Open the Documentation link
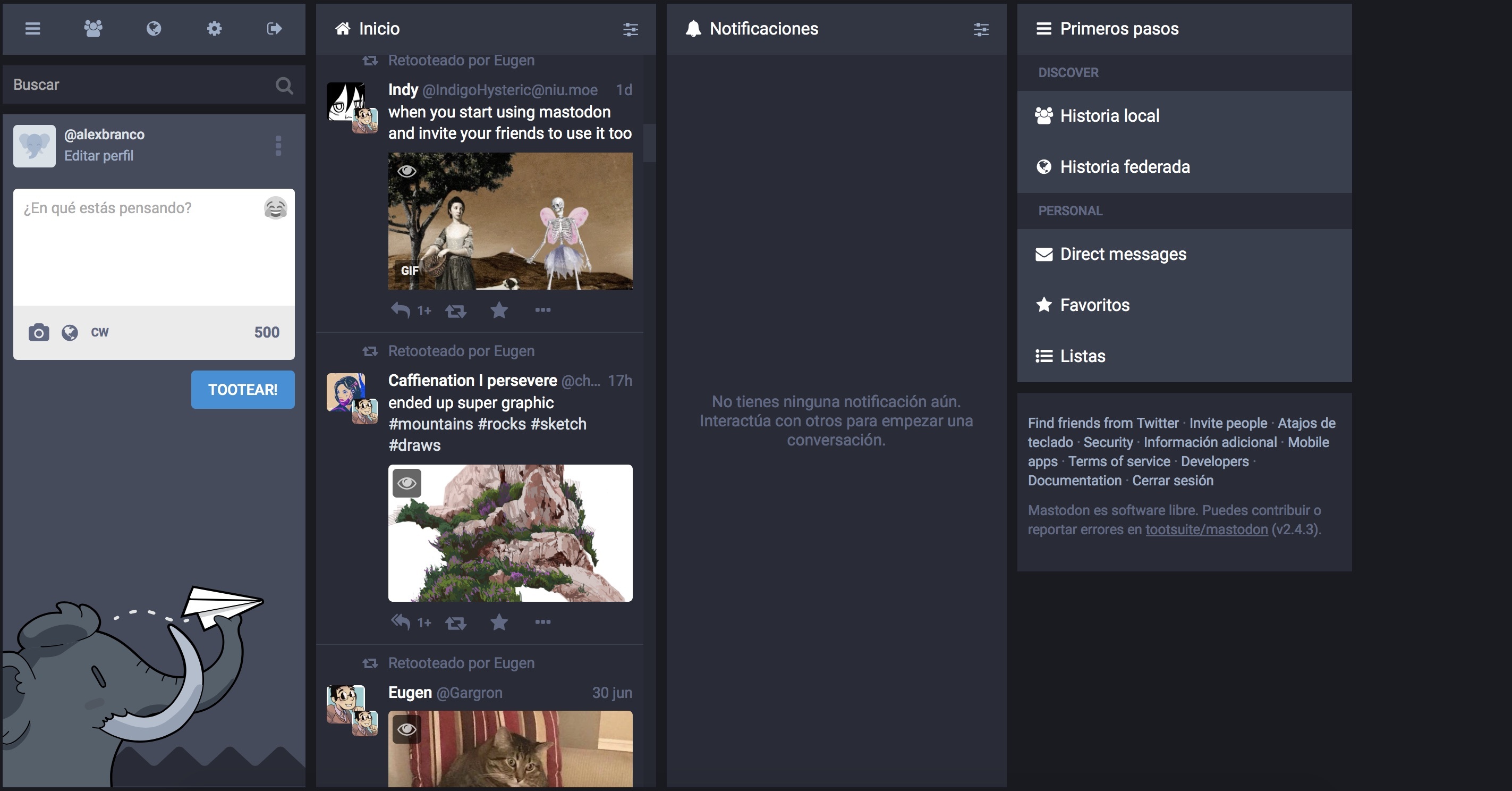Screen dimensions: 1512x791 [x=1074, y=481]
